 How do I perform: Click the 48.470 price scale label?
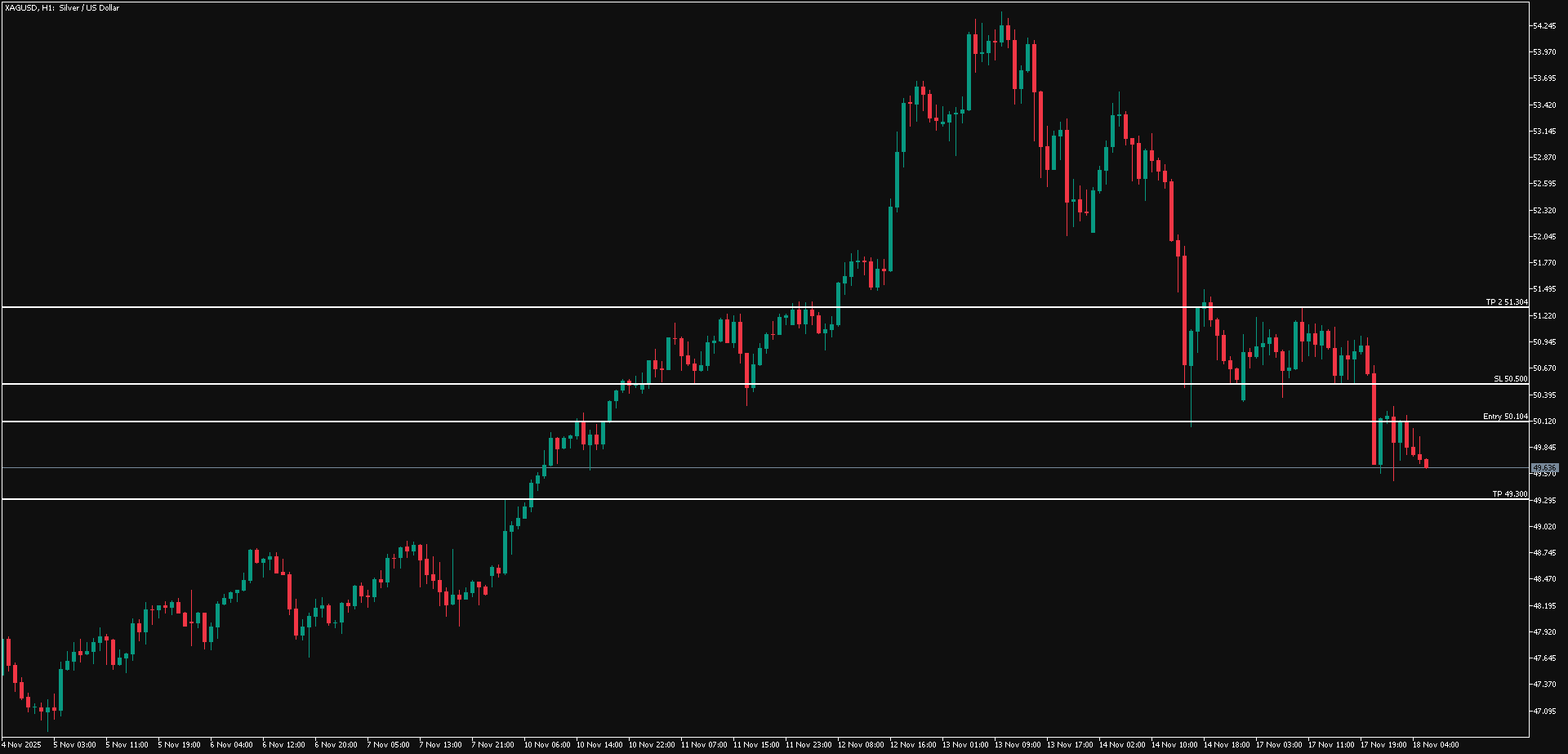click(1544, 579)
